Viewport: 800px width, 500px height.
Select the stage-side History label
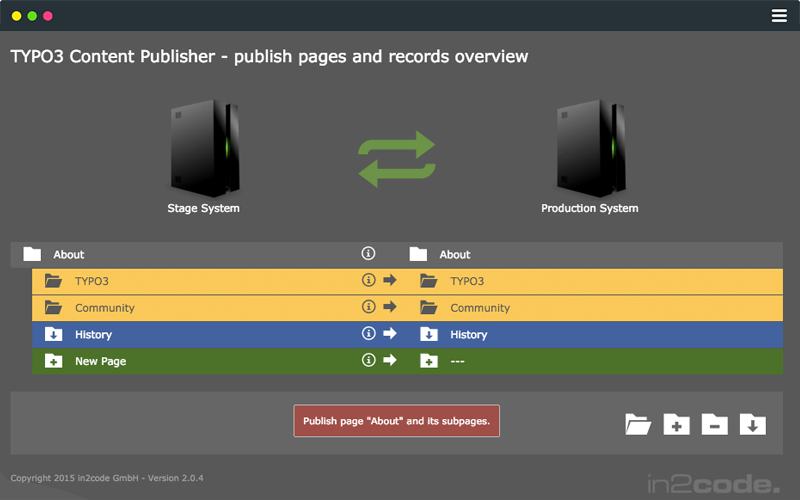point(93,334)
